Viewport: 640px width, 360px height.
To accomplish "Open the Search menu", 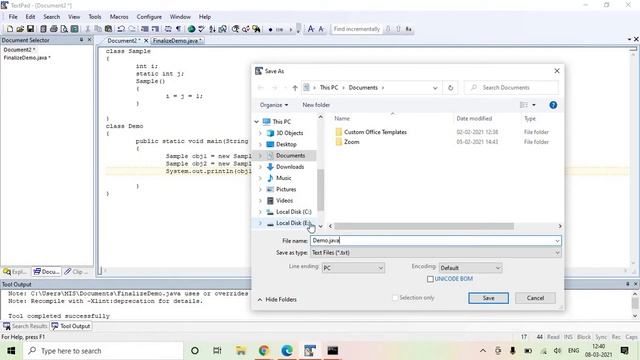I will 51,17.
